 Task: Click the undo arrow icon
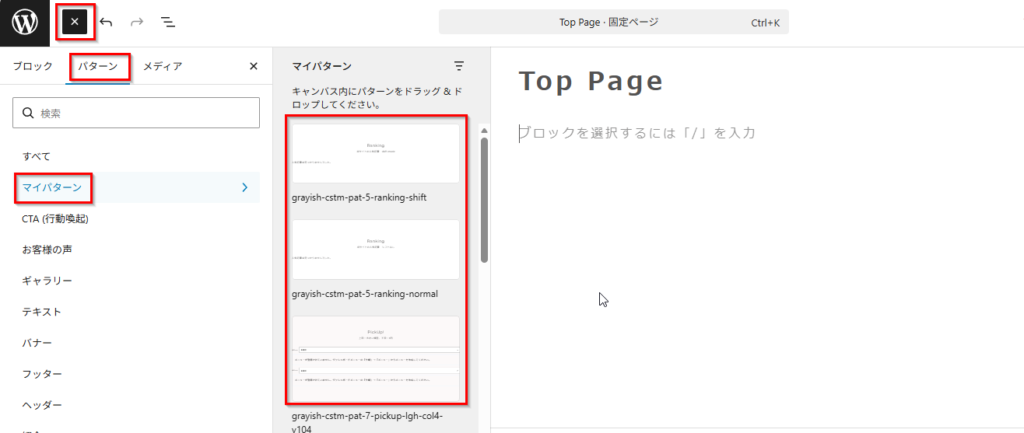[107, 22]
